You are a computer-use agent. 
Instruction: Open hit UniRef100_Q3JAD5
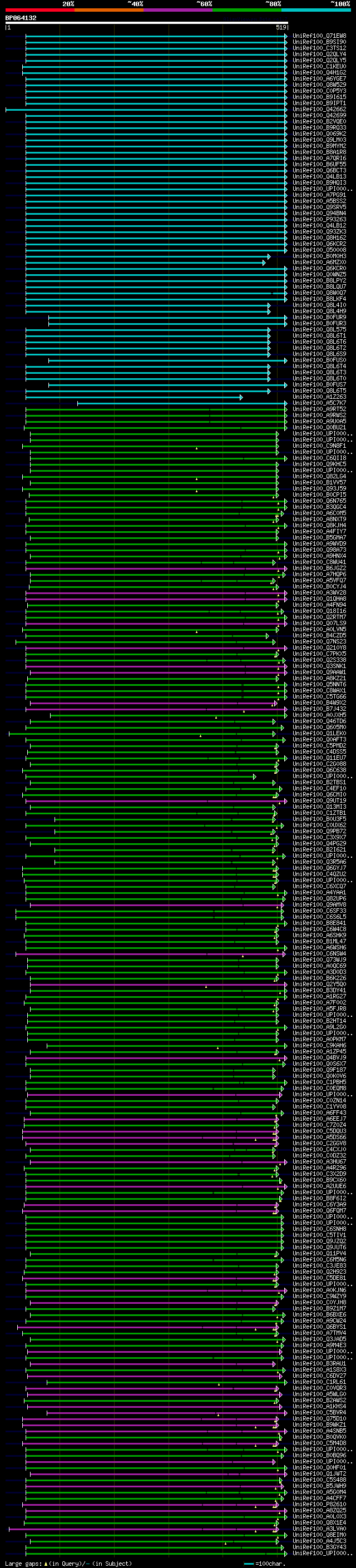319,1339
